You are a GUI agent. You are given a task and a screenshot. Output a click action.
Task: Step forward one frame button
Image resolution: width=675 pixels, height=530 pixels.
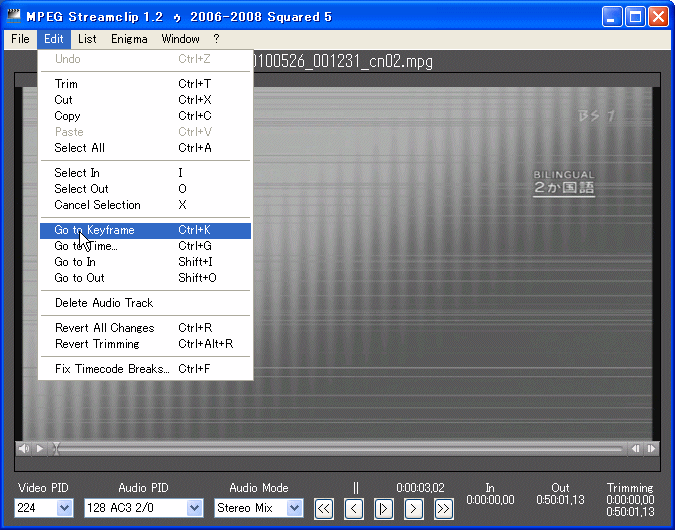[414, 508]
